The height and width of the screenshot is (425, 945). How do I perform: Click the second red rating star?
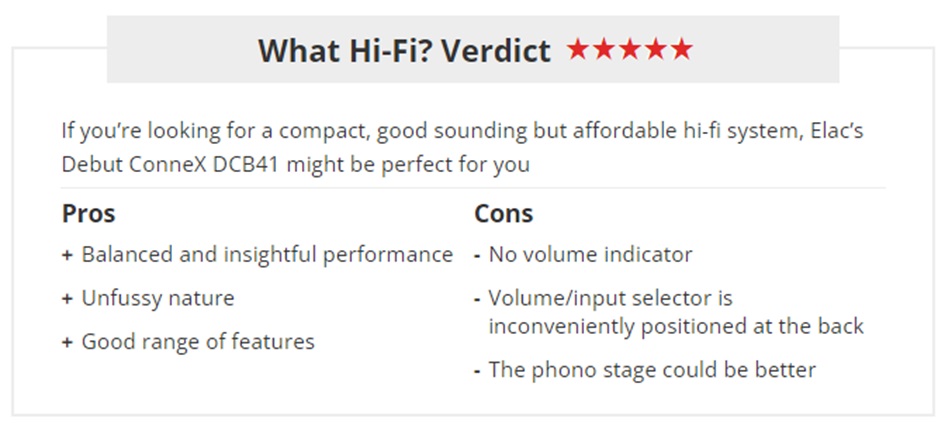pyautogui.click(x=604, y=49)
